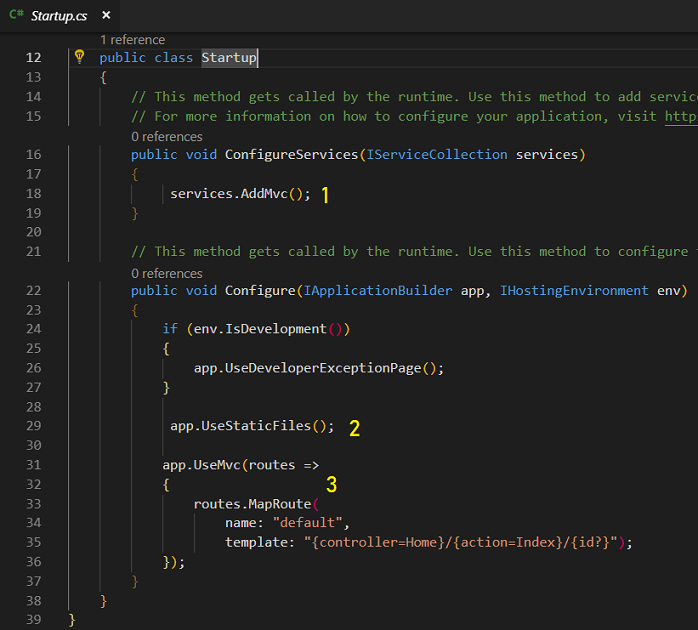Click env.IsDevelopment condition
This screenshot has width=698, height=630.
tap(268, 329)
